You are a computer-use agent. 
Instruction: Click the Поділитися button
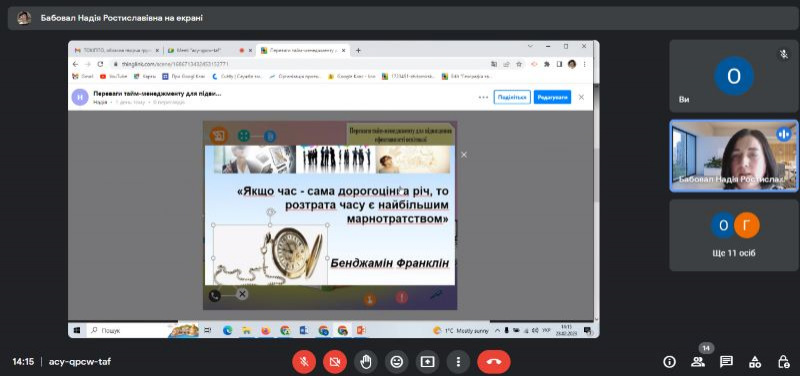[x=512, y=97]
